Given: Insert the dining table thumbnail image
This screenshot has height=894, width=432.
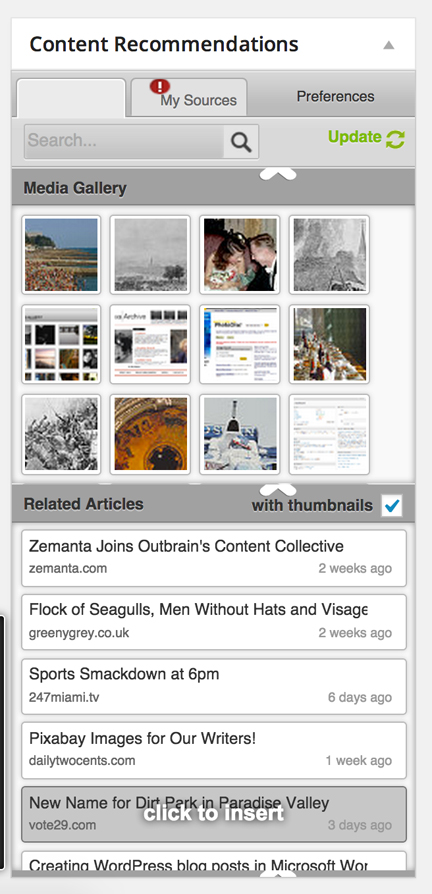Looking at the screenshot, I should pos(329,344).
